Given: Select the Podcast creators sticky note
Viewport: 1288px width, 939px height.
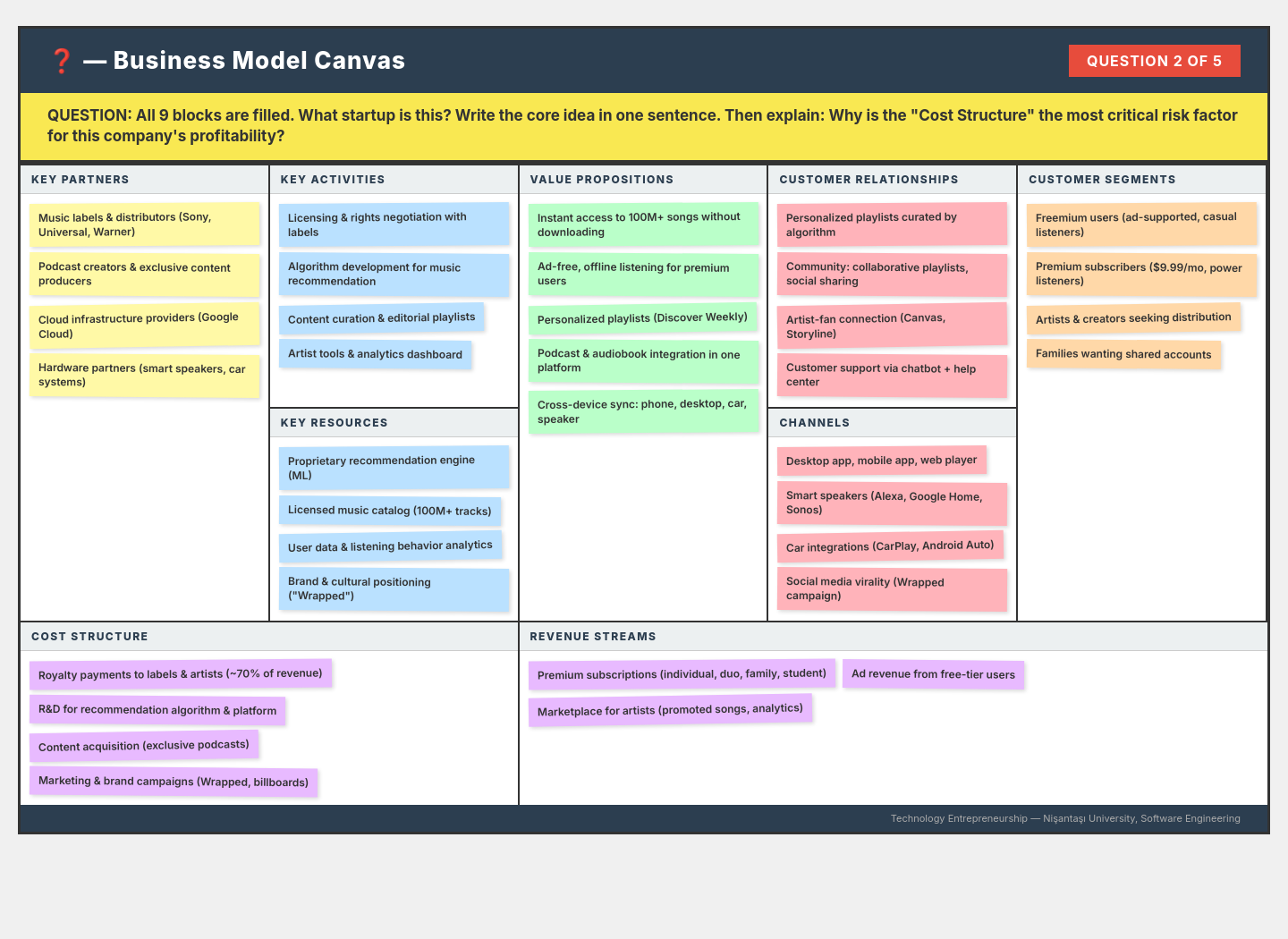Looking at the screenshot, I should tap(144, 275).
